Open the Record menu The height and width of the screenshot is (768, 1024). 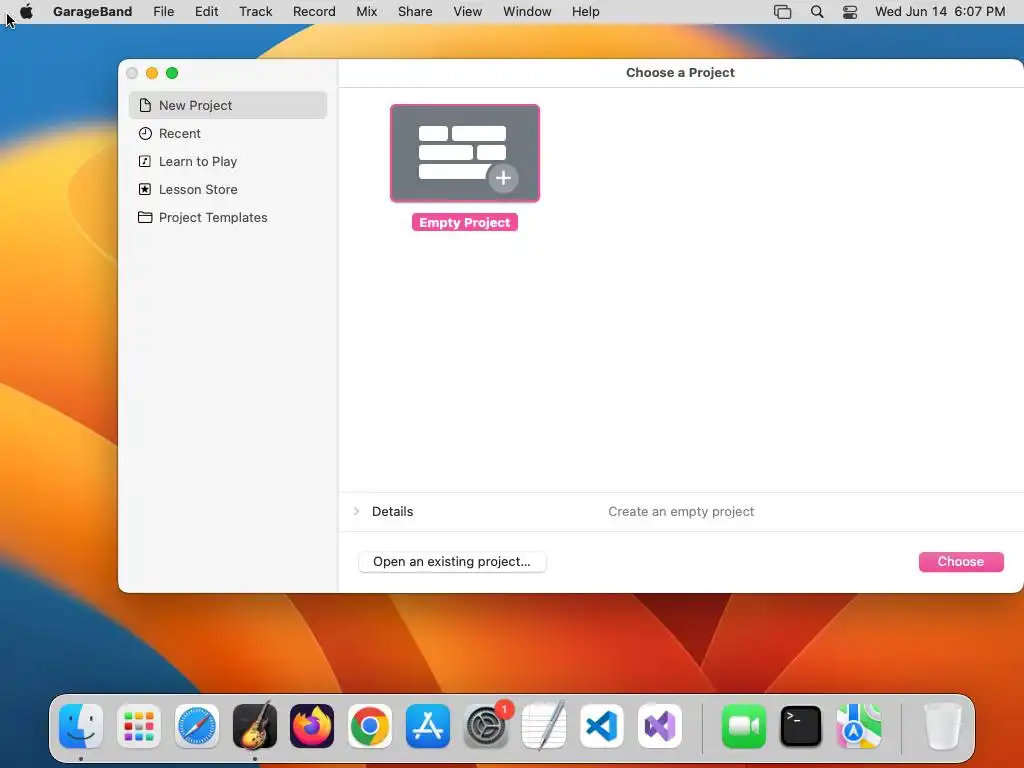pyautogui.click(x=314, y=12)
